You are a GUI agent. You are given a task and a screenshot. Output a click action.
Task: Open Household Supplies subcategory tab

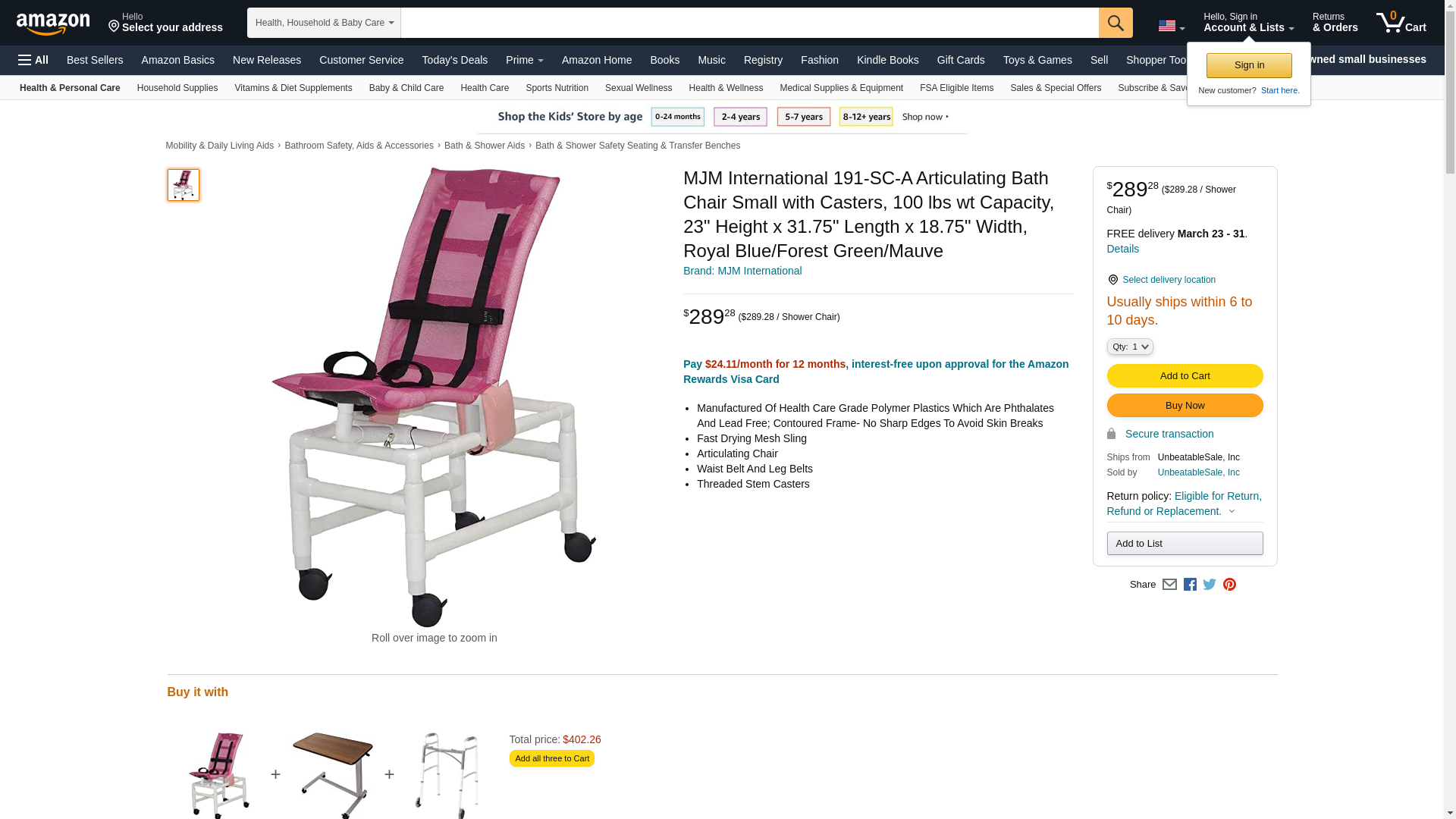[177, 88]
